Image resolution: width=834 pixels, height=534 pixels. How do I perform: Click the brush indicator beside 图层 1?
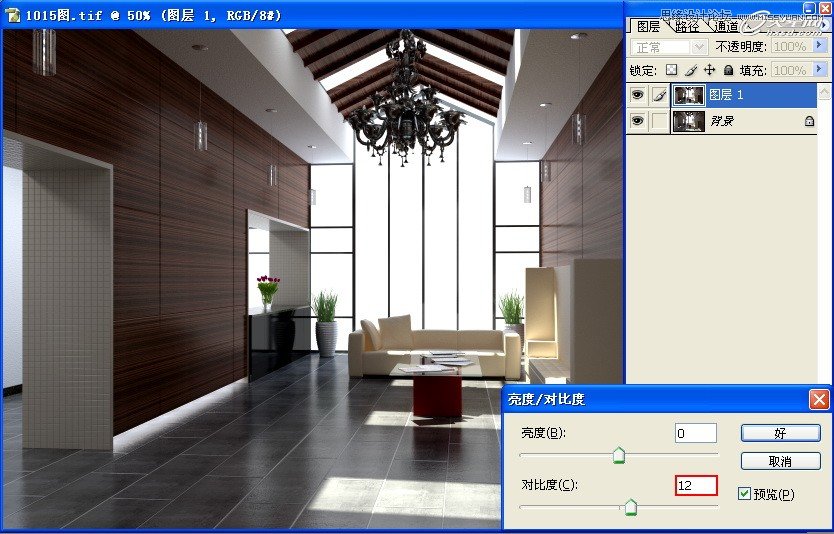660,95
